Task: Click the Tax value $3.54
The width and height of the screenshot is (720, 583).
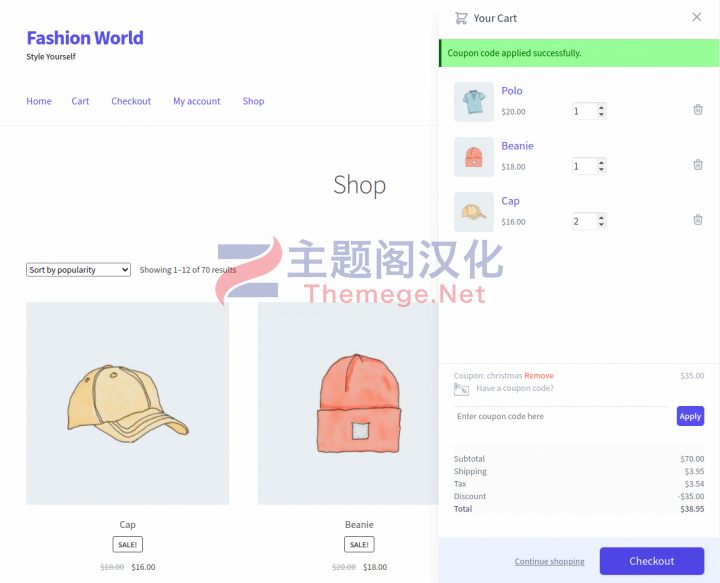Action: tap(694, 484)
